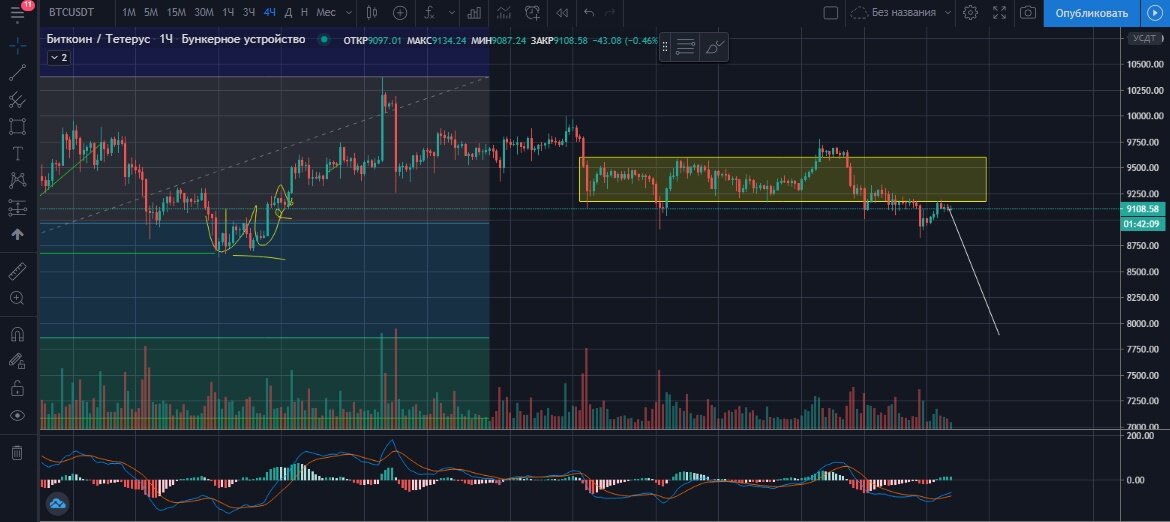Create an alert with alarm clock icon
The height and width of the screenshot is (522, 1170).
pyautogui.click(x=533, y=13)
